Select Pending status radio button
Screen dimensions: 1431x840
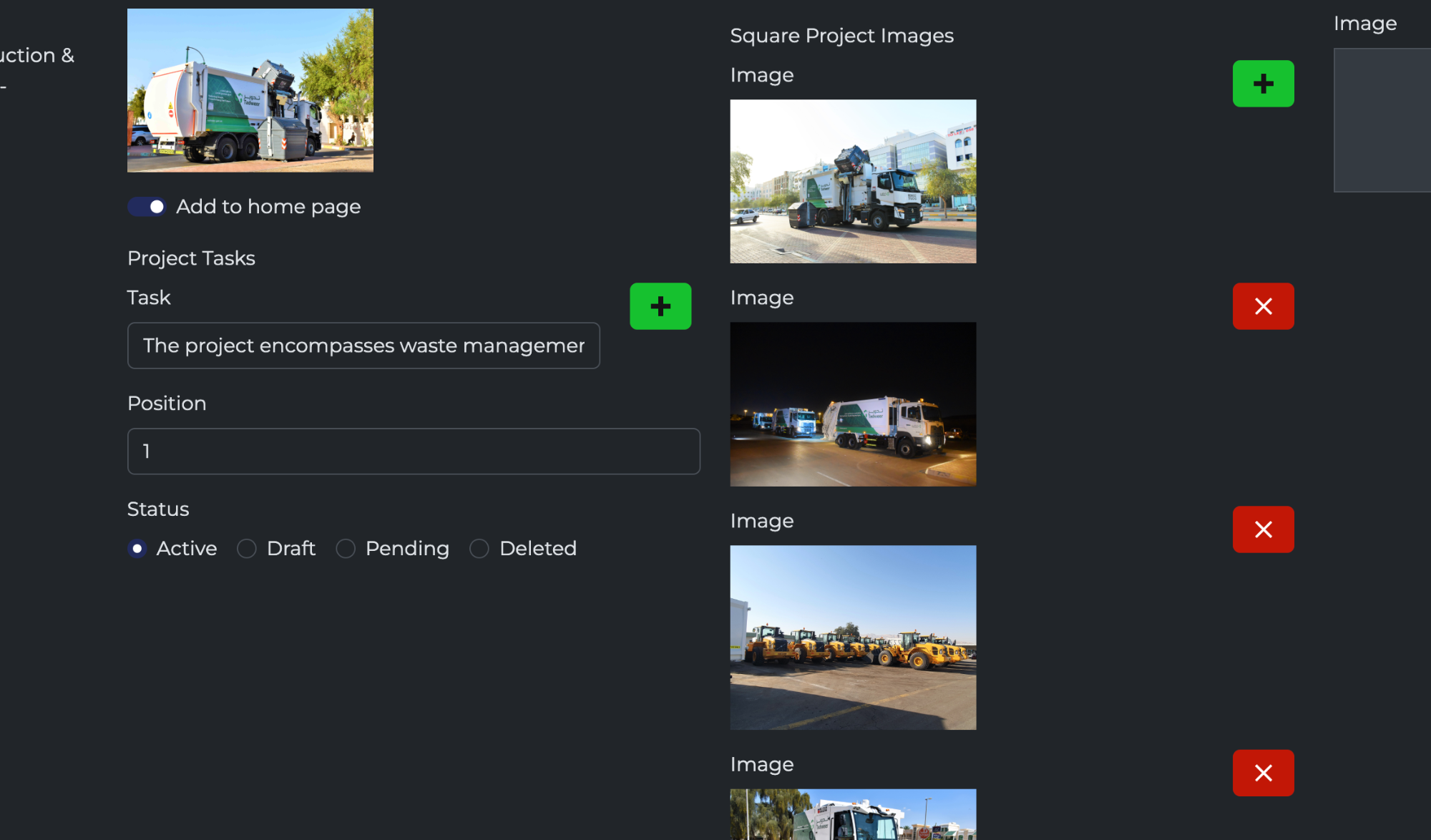point(346,549)
